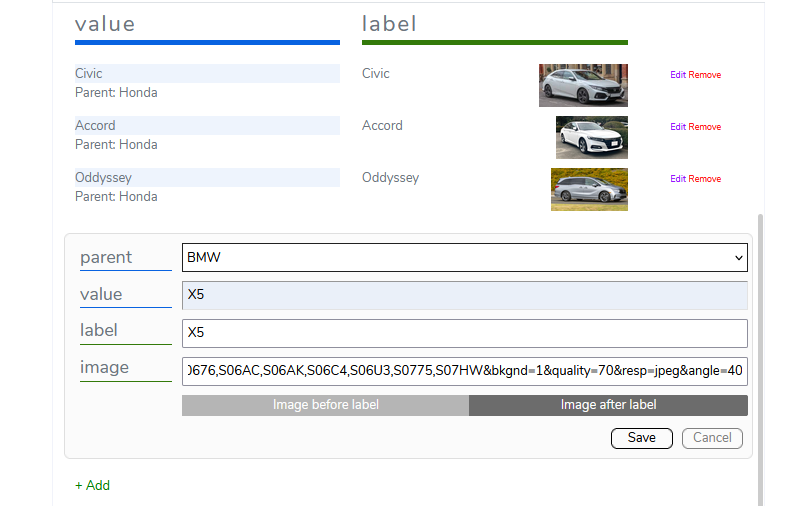Click the white Accord car thumbnail

click(x=592, y=137)
